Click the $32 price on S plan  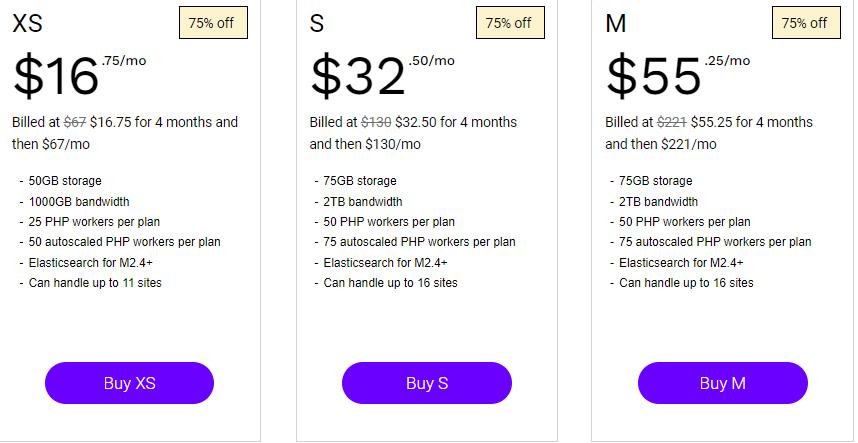pyautogui.click(x=357, y=76)
